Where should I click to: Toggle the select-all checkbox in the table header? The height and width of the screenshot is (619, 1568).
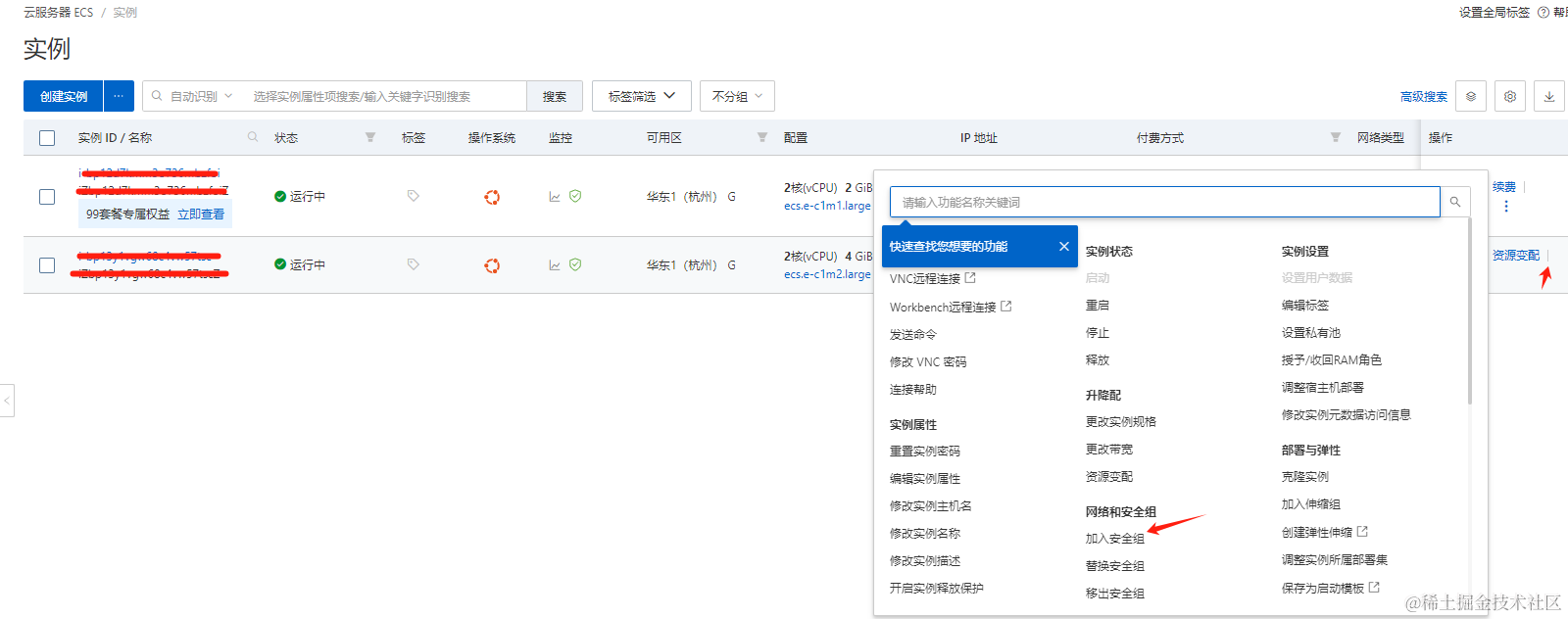coord(47,138)
